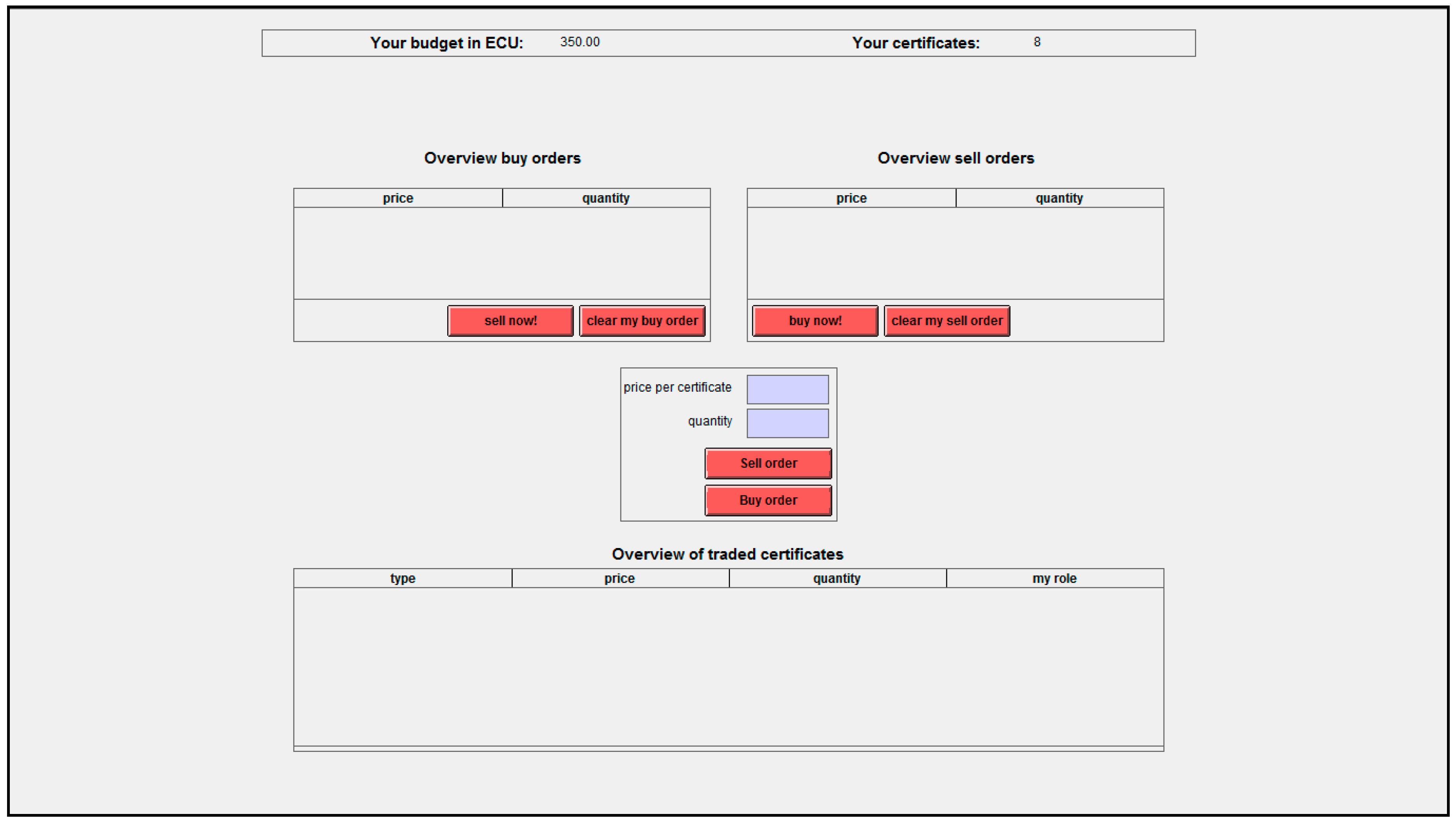
Task: Click the 'sell now!' button
Action: tap(510, 321)
